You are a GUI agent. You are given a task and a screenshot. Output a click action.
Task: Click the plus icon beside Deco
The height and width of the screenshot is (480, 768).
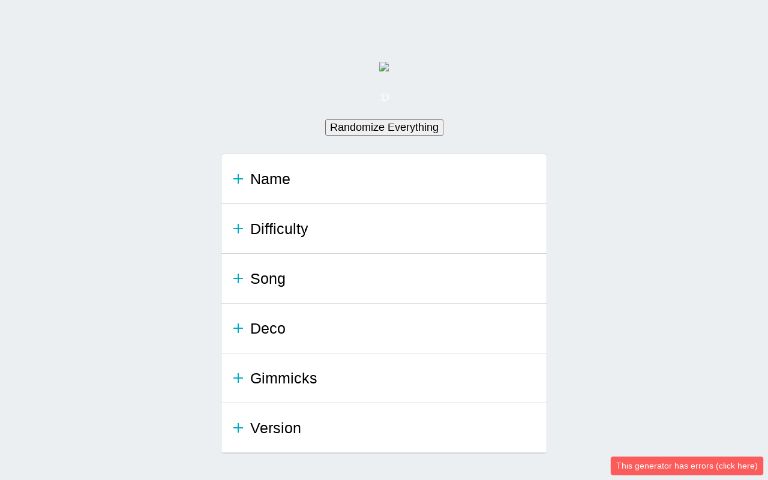click(238, 328)
